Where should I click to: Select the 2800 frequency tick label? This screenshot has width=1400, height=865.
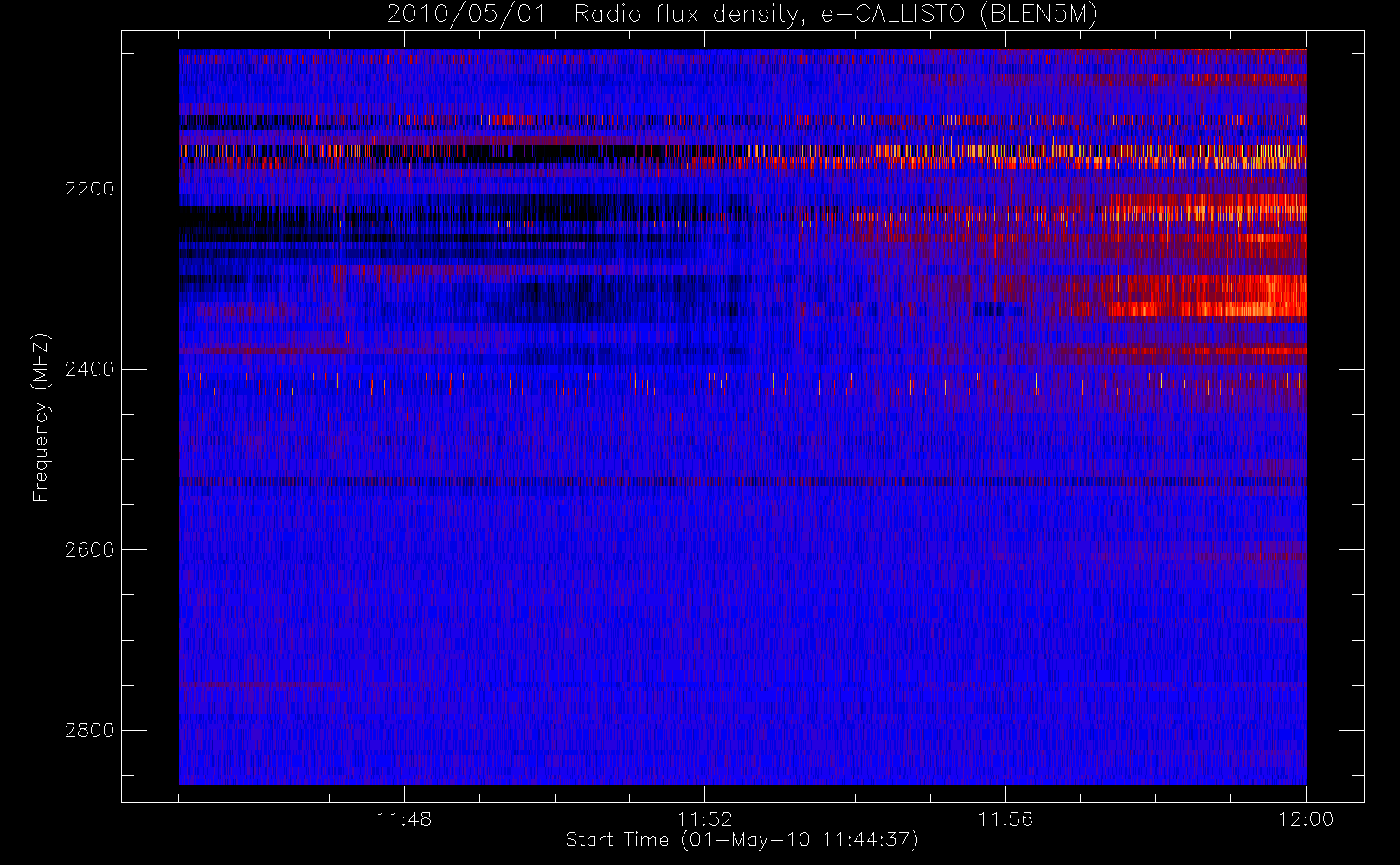tap(89, 731)
